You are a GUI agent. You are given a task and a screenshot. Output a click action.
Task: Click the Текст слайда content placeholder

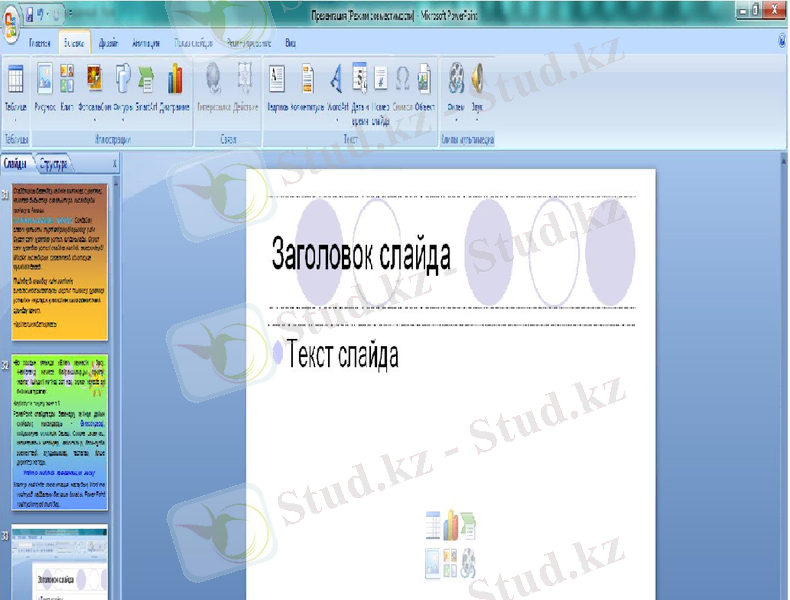pos(342,355)
